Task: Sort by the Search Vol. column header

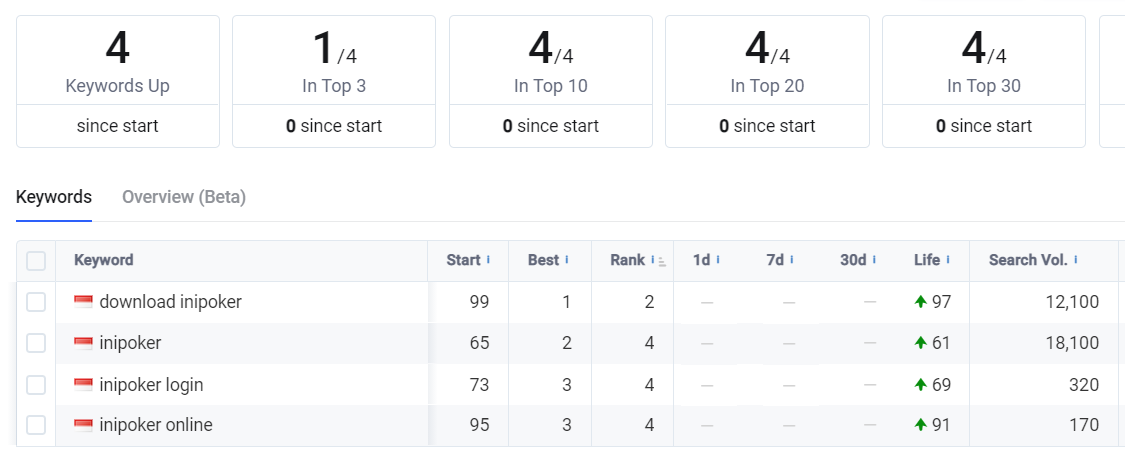Action: click(x=1025, y=260)
